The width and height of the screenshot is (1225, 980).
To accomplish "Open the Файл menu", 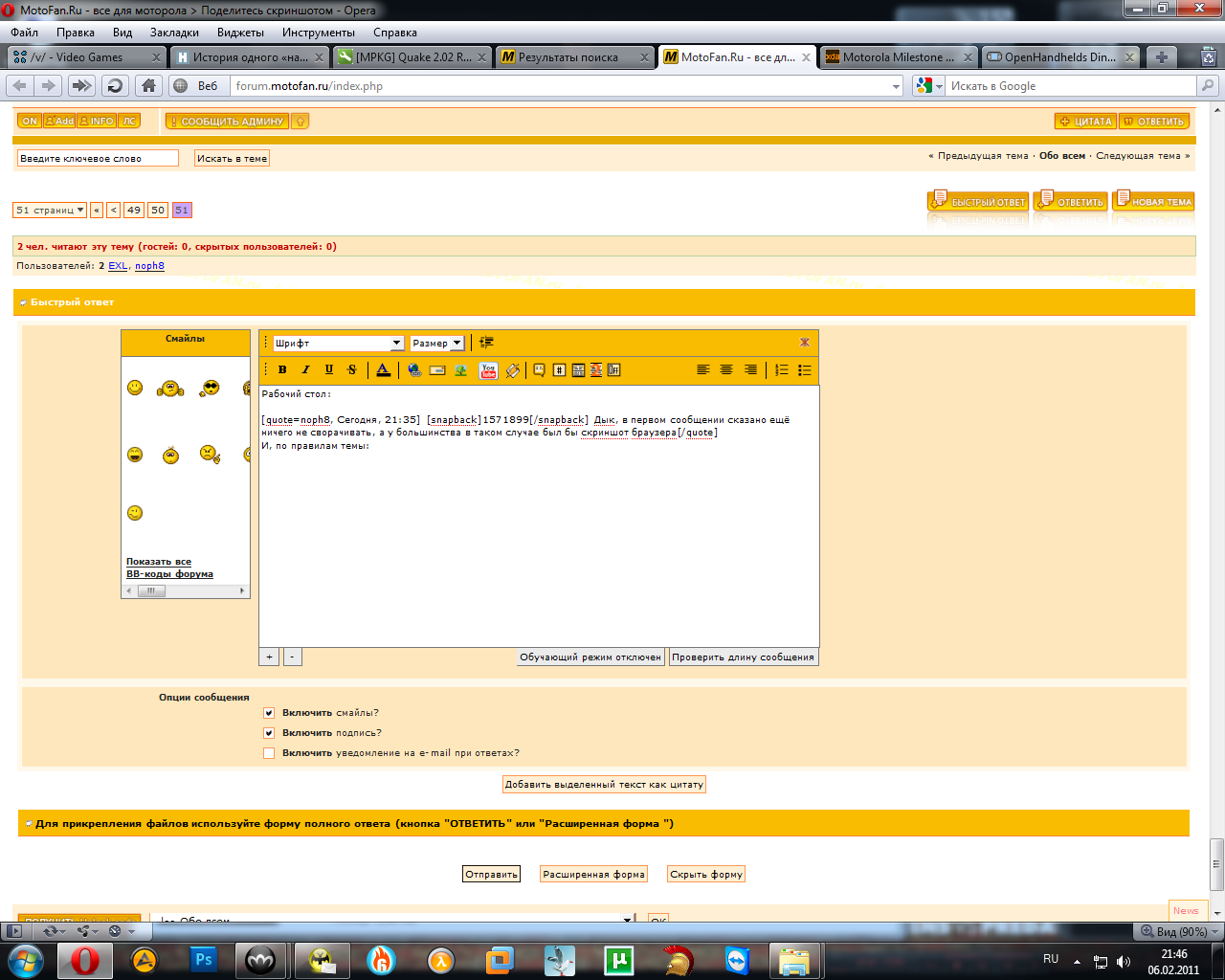I will click(x=25, y=33).
